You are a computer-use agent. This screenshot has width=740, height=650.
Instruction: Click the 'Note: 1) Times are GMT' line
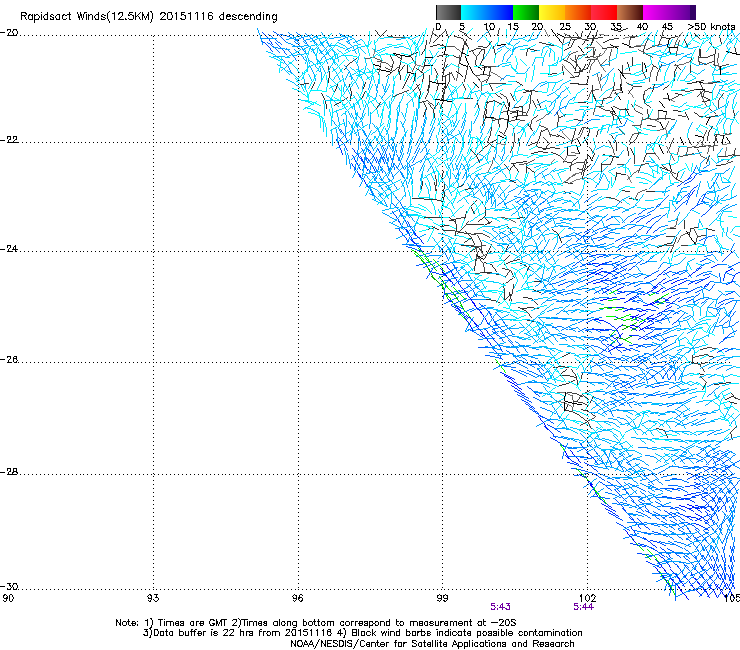point(316,623)
